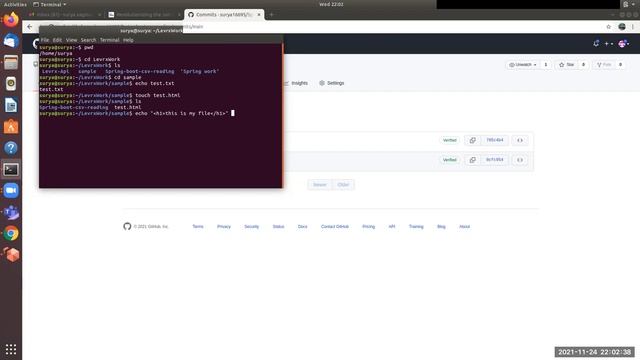Open the View menu in Terminal
The height and width of the screenshot is (360, 640).
(71, 40)
